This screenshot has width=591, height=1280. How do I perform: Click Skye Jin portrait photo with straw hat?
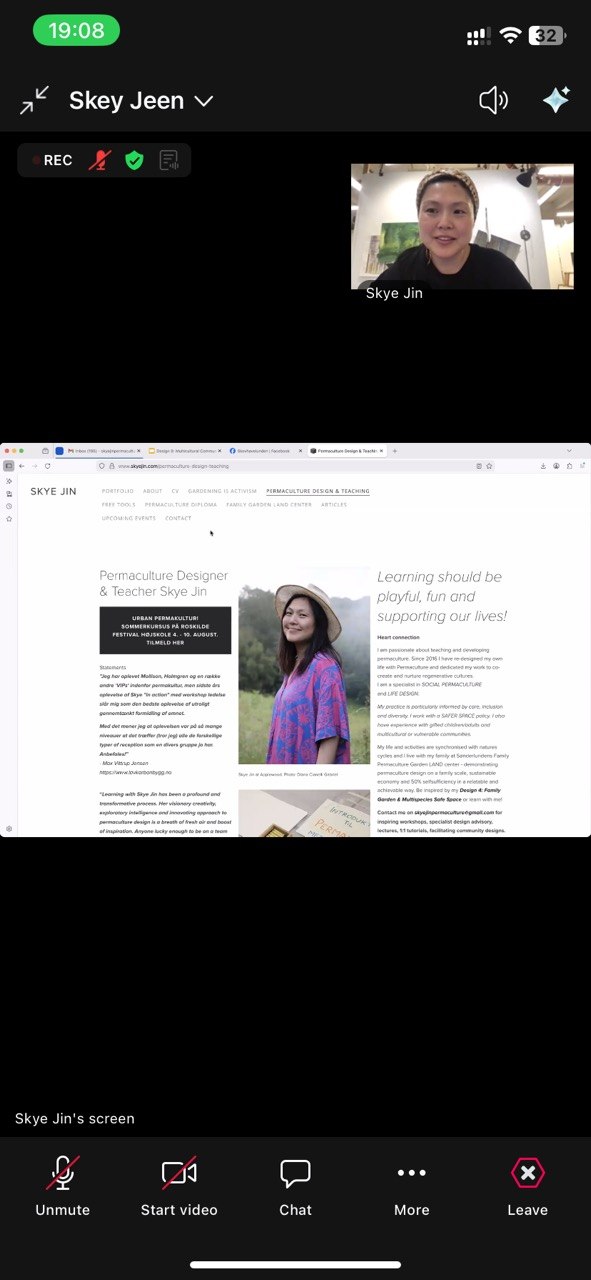304,666
